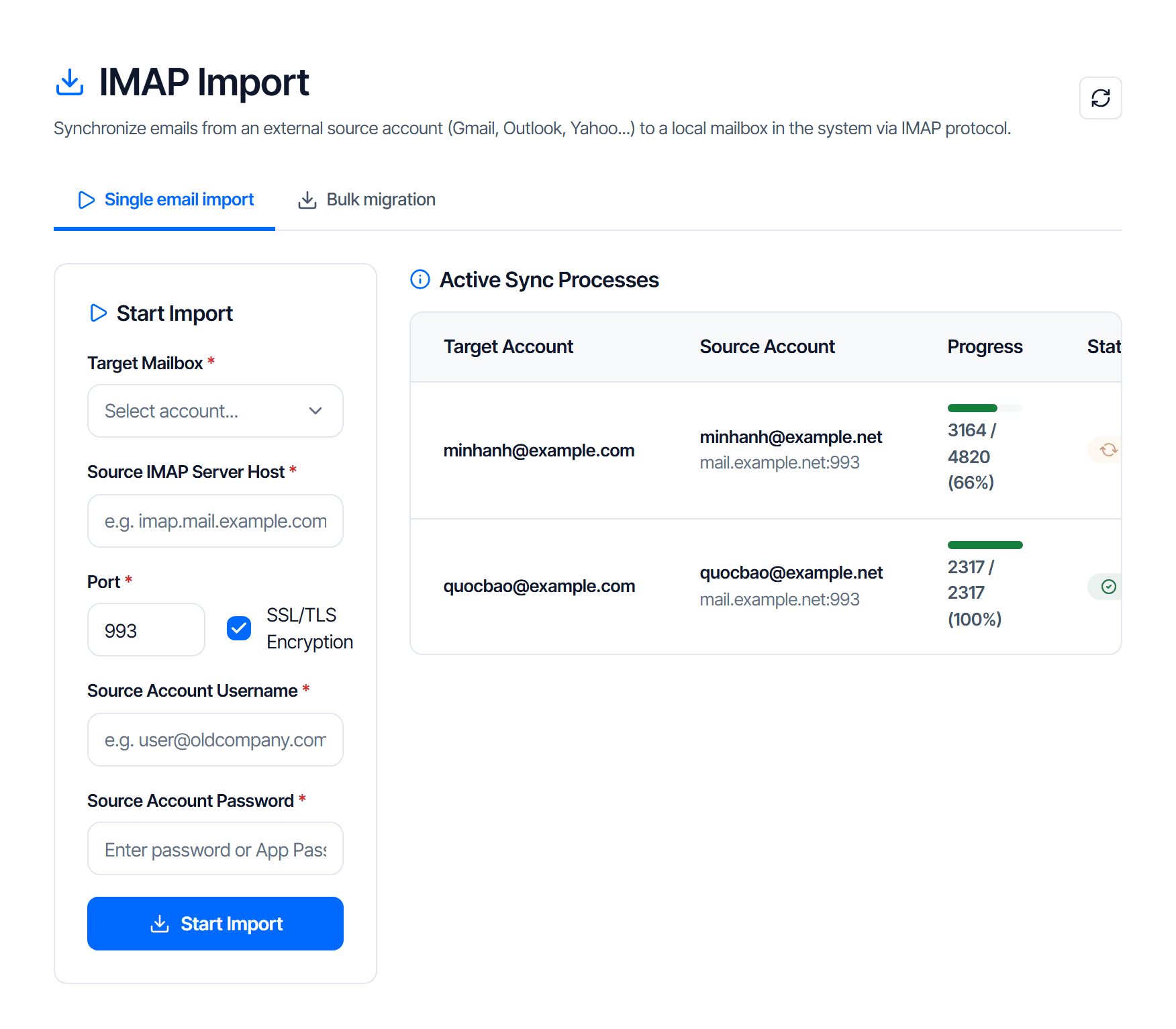
Task: Click mail.example.net:993 under quocbao@example.net
Action: click(779, 599)
